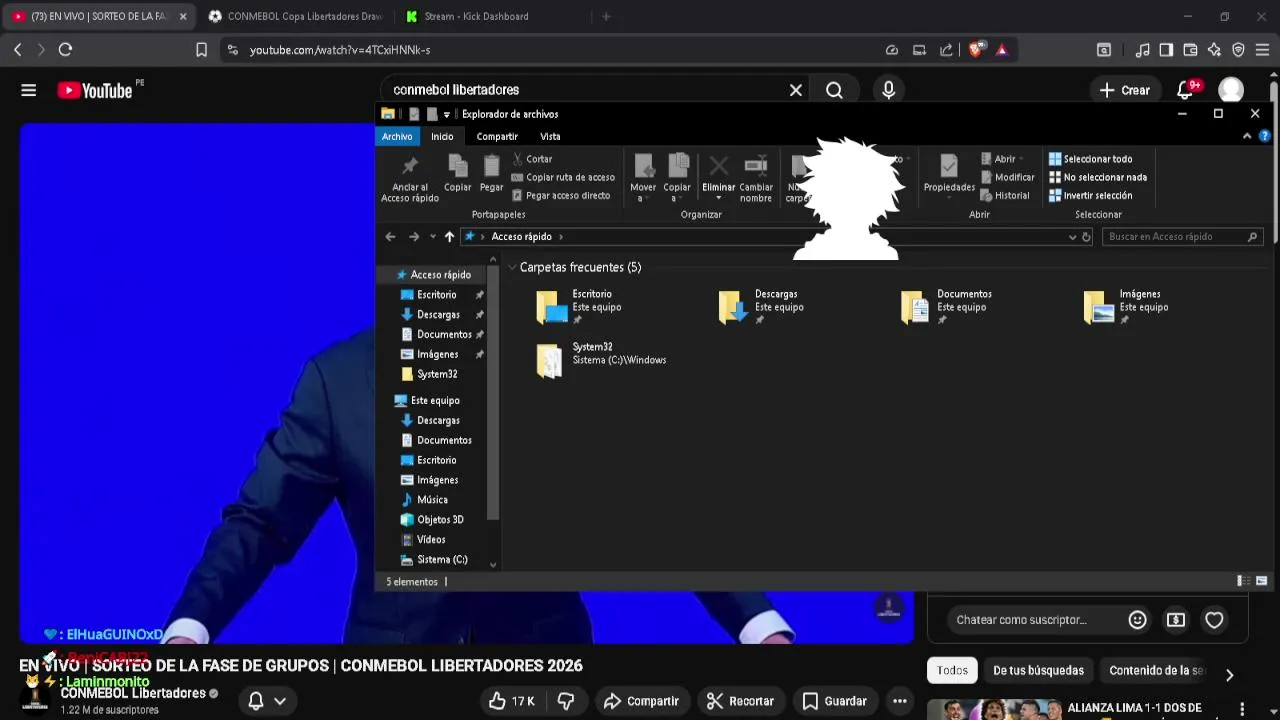Open YouTube notifications bell
The image size is (1280, 720).
[x=1185, y=90]
